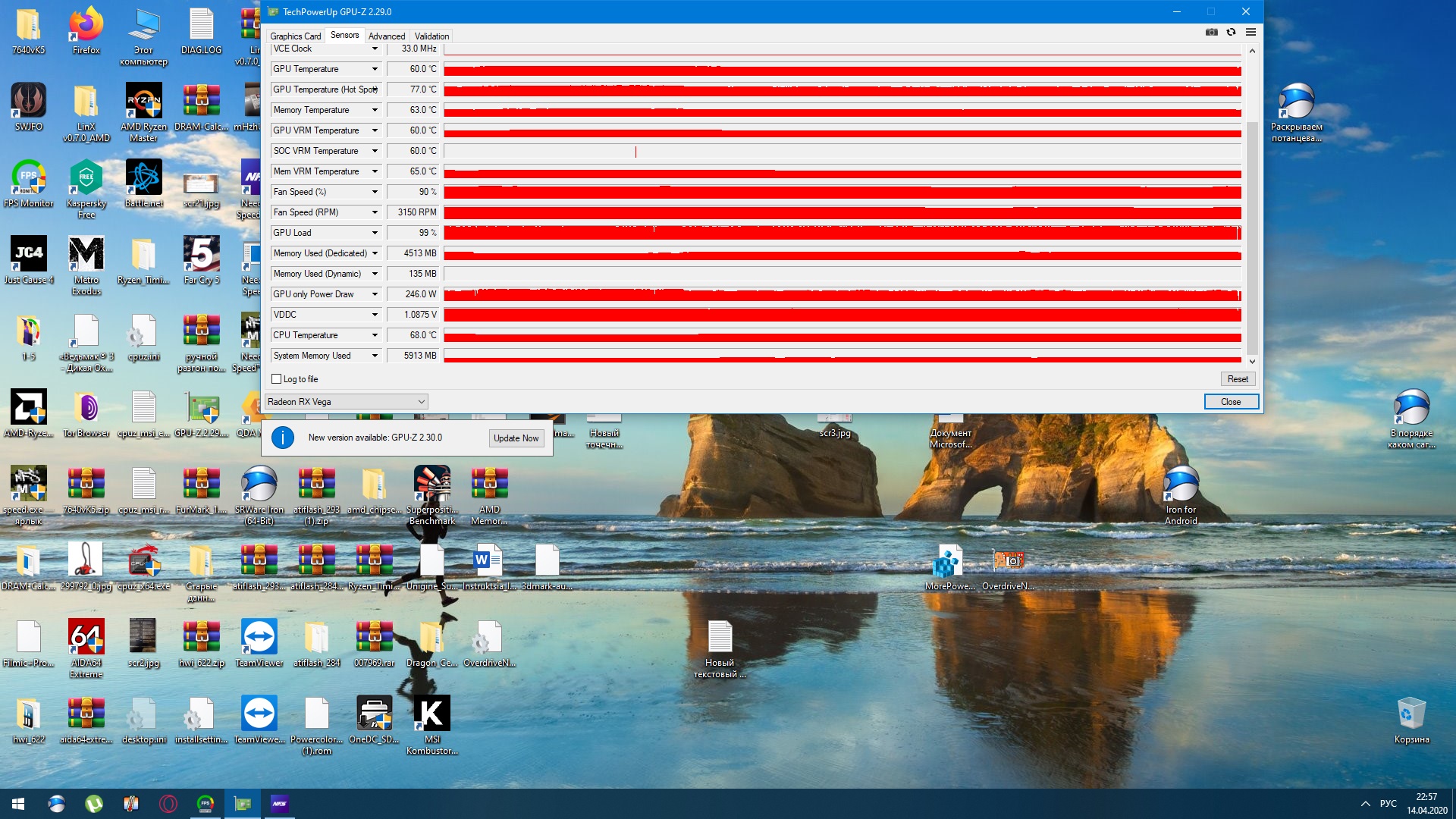Switch to the Advanced tab
Viewport: 1456px width, 819px height.
coord(387,36)
